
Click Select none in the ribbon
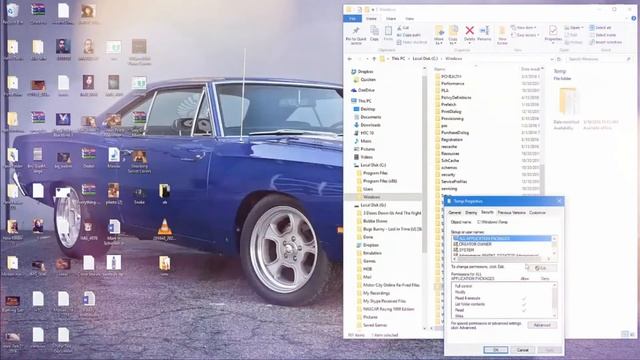point(602,35)
